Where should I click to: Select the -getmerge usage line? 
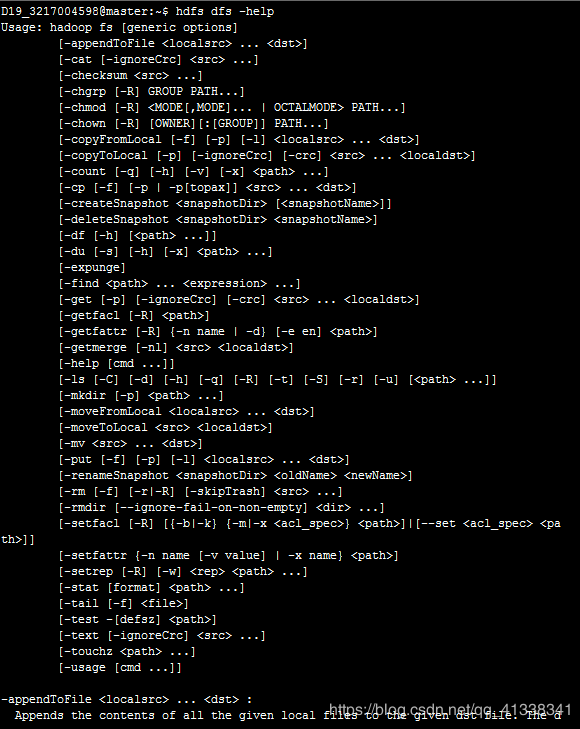(176, 347)
